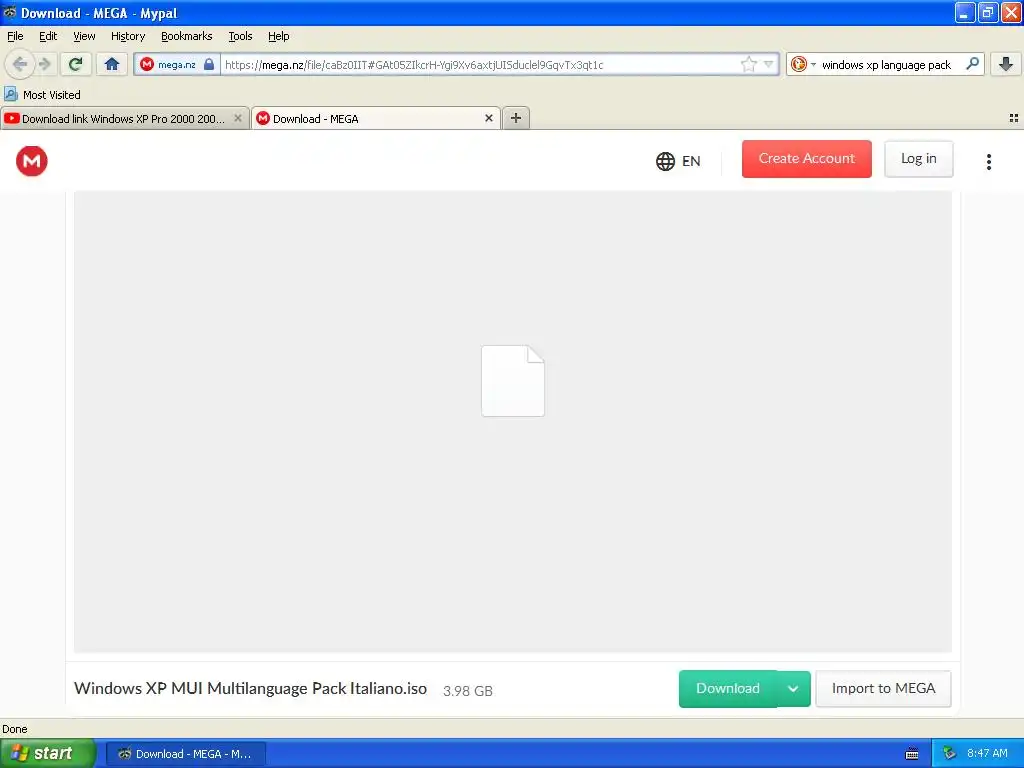Open the Windows Start menu
The image size is (1024, 768).
(48, 753)
